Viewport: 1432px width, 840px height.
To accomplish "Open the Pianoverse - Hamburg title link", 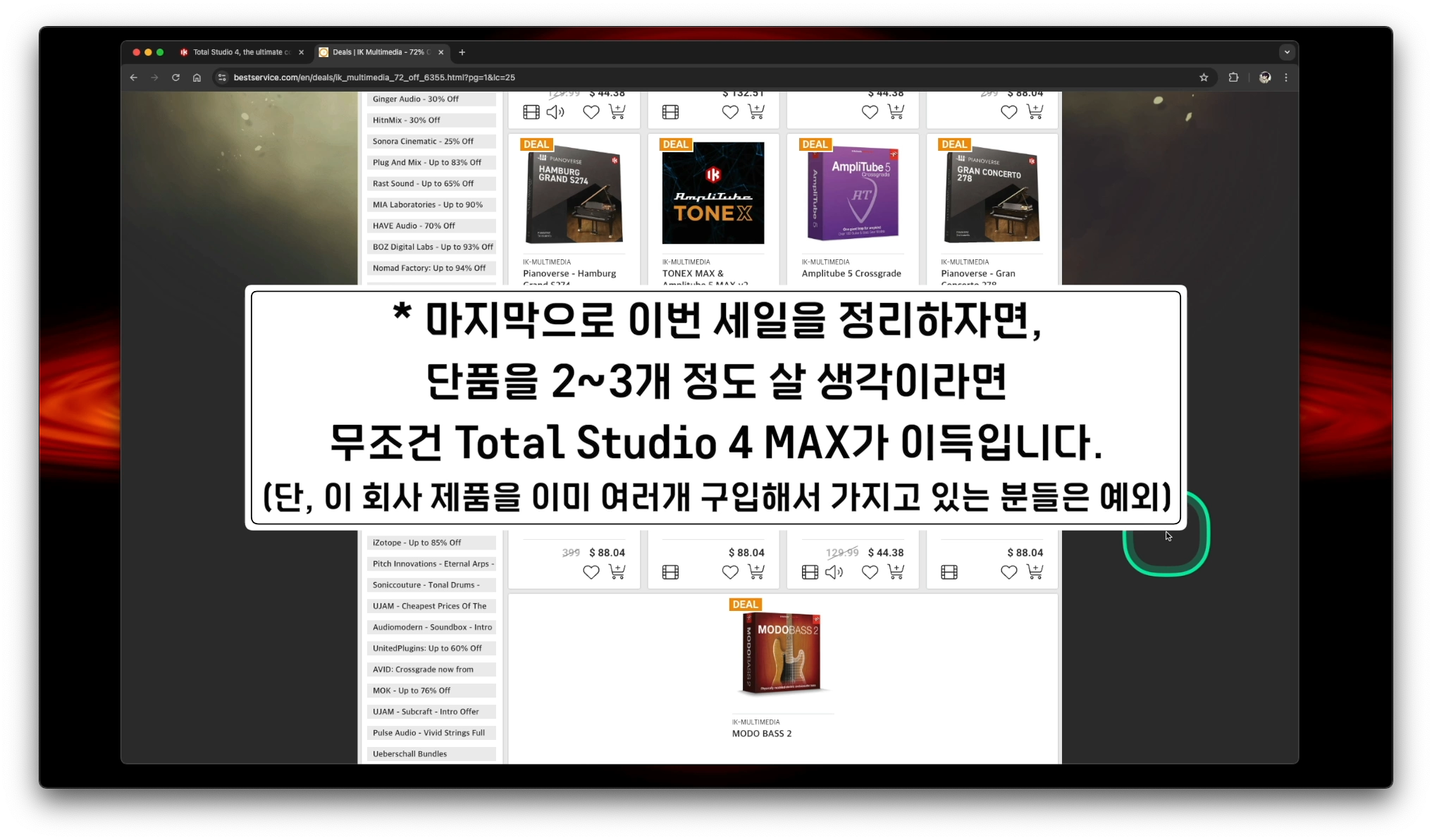I will tap(569, 273).
